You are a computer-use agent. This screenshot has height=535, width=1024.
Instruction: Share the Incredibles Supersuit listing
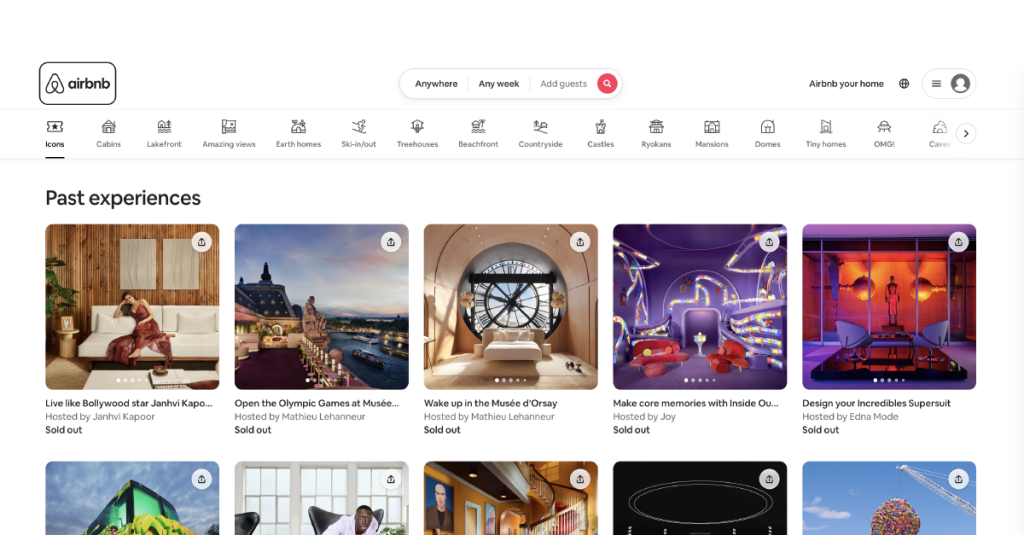(958, 242)
